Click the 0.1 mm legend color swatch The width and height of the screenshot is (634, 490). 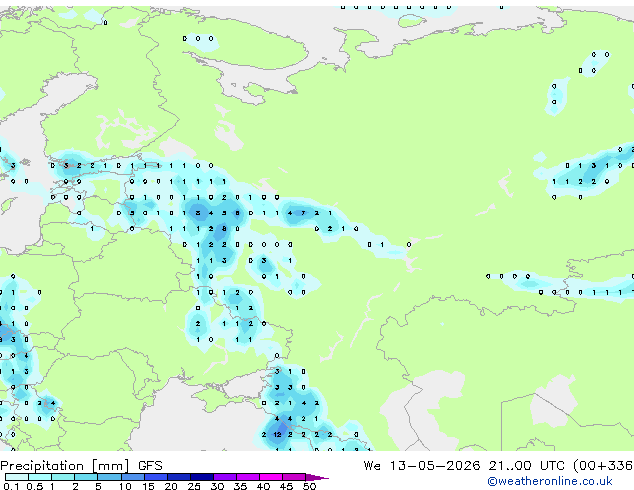click(x=17, y=477)
